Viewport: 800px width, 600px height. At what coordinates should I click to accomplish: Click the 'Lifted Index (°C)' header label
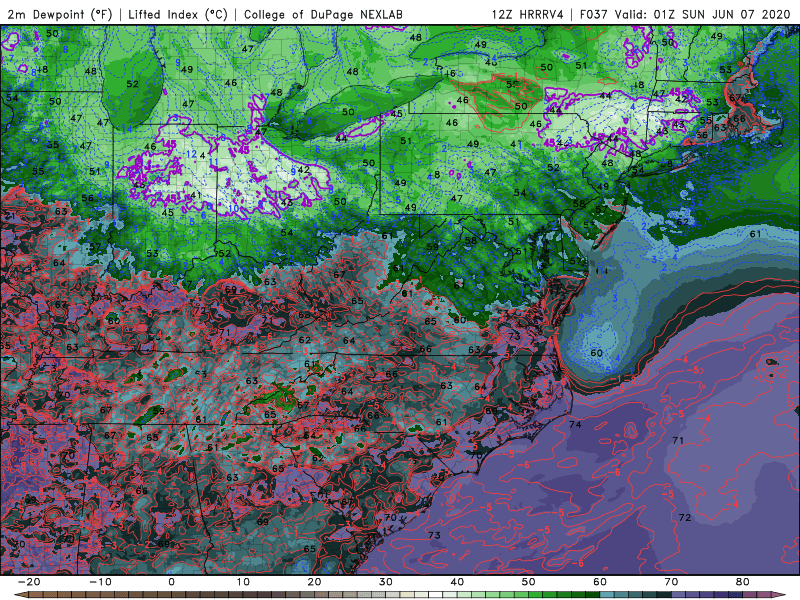coord(178,14)
